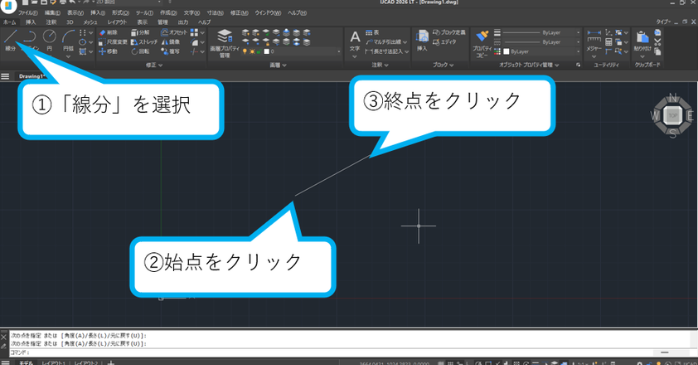698x365 pixels.
Task: Click the white ByLayer color swatch
Action: click(x=506, y=52)
